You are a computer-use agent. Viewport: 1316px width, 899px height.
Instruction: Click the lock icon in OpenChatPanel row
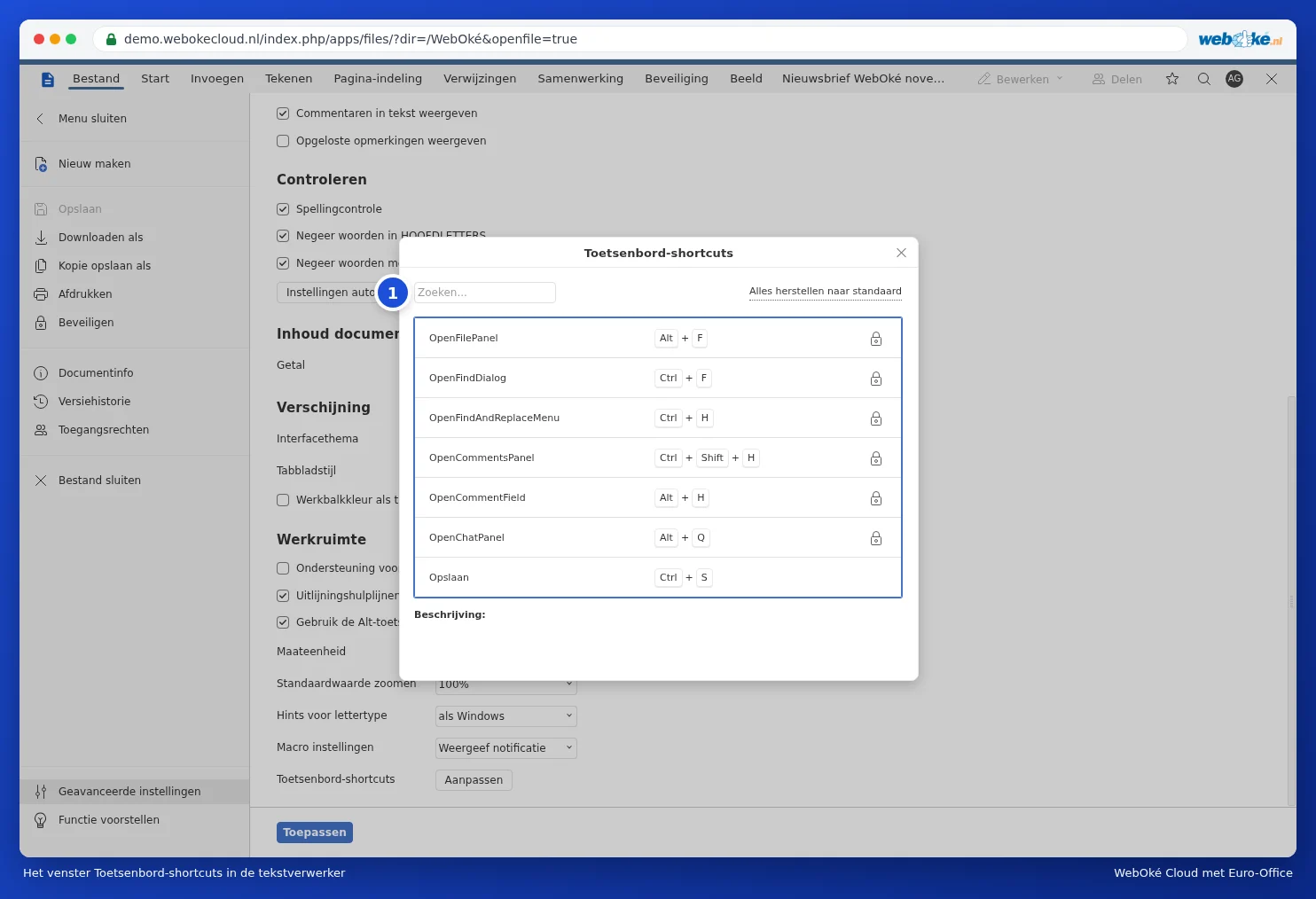(876, 538)
